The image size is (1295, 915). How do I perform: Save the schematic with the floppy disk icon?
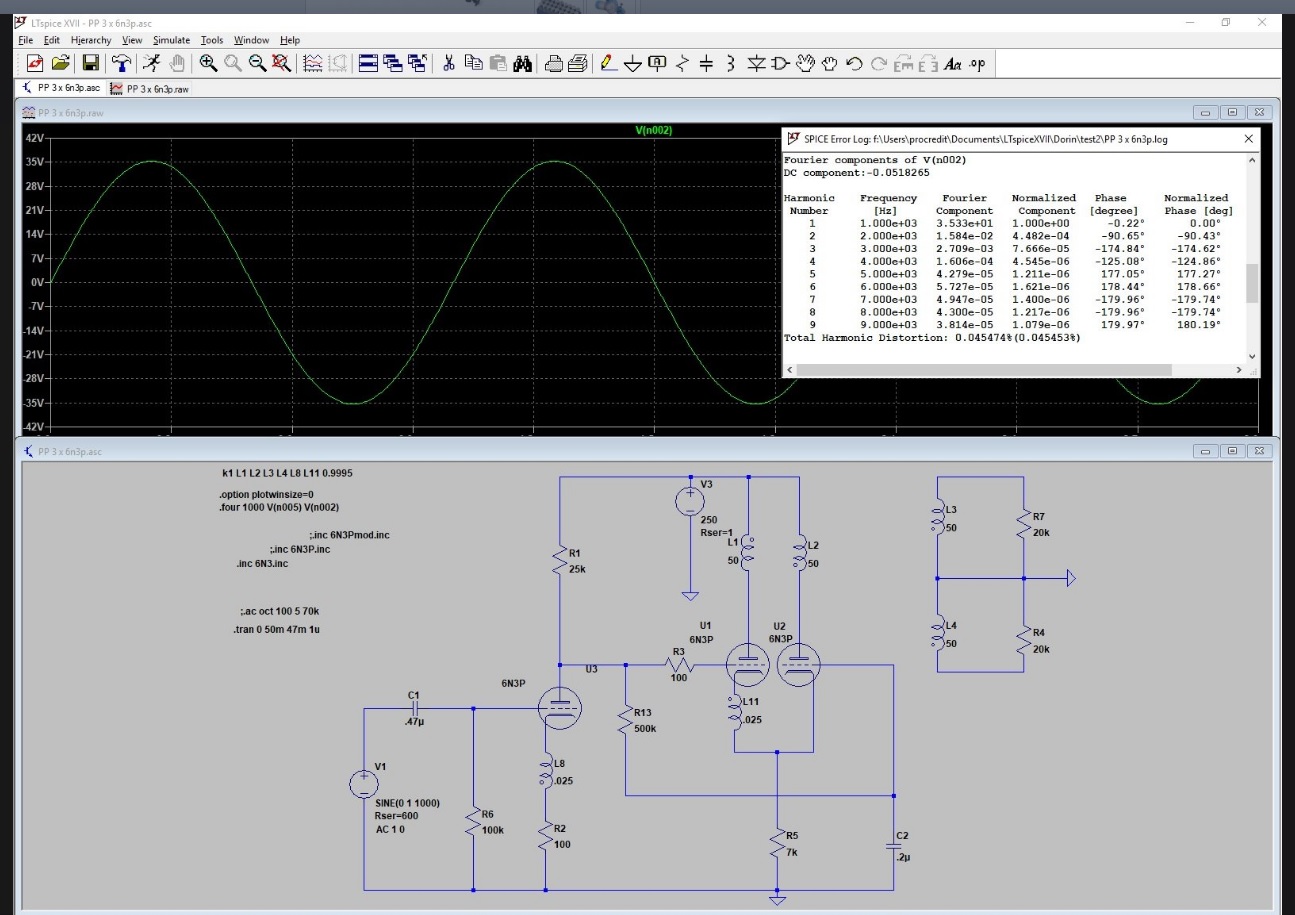tap(91, 64)
